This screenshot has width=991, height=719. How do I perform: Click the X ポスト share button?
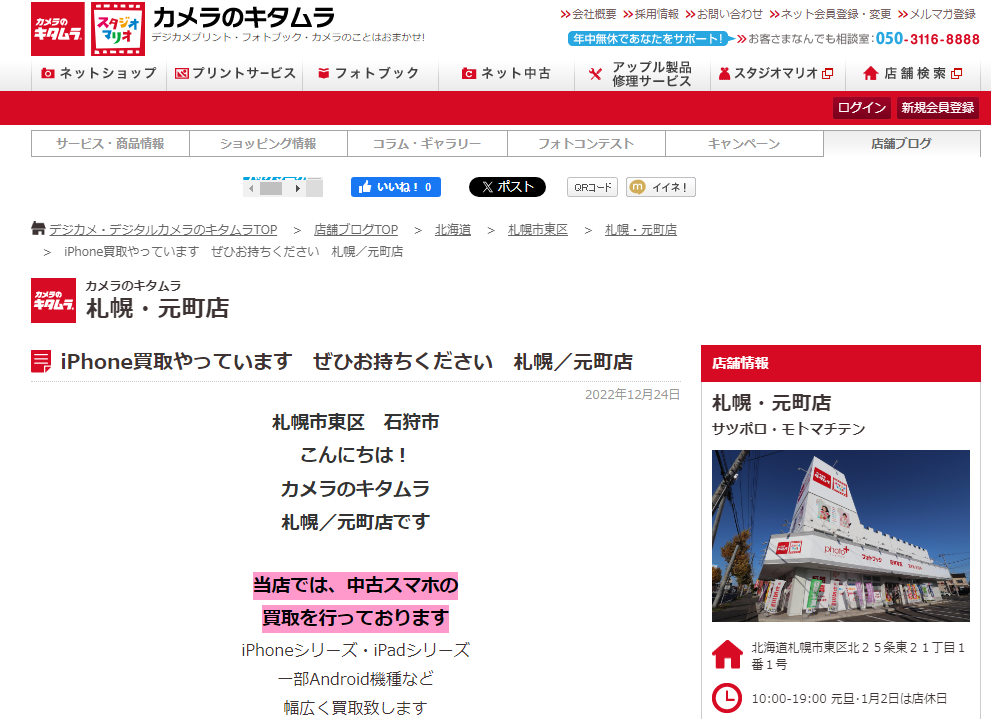[x=507, y=187]
